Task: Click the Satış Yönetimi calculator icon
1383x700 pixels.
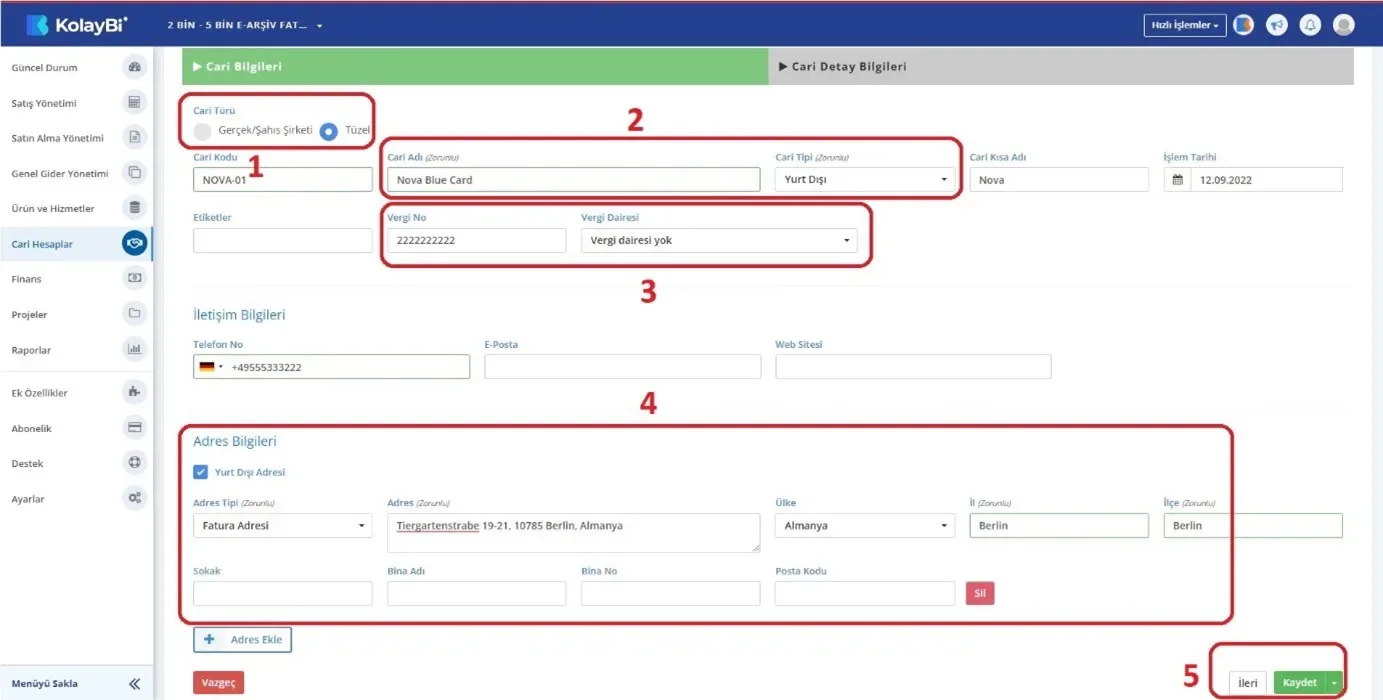Action: coord(135,102)
